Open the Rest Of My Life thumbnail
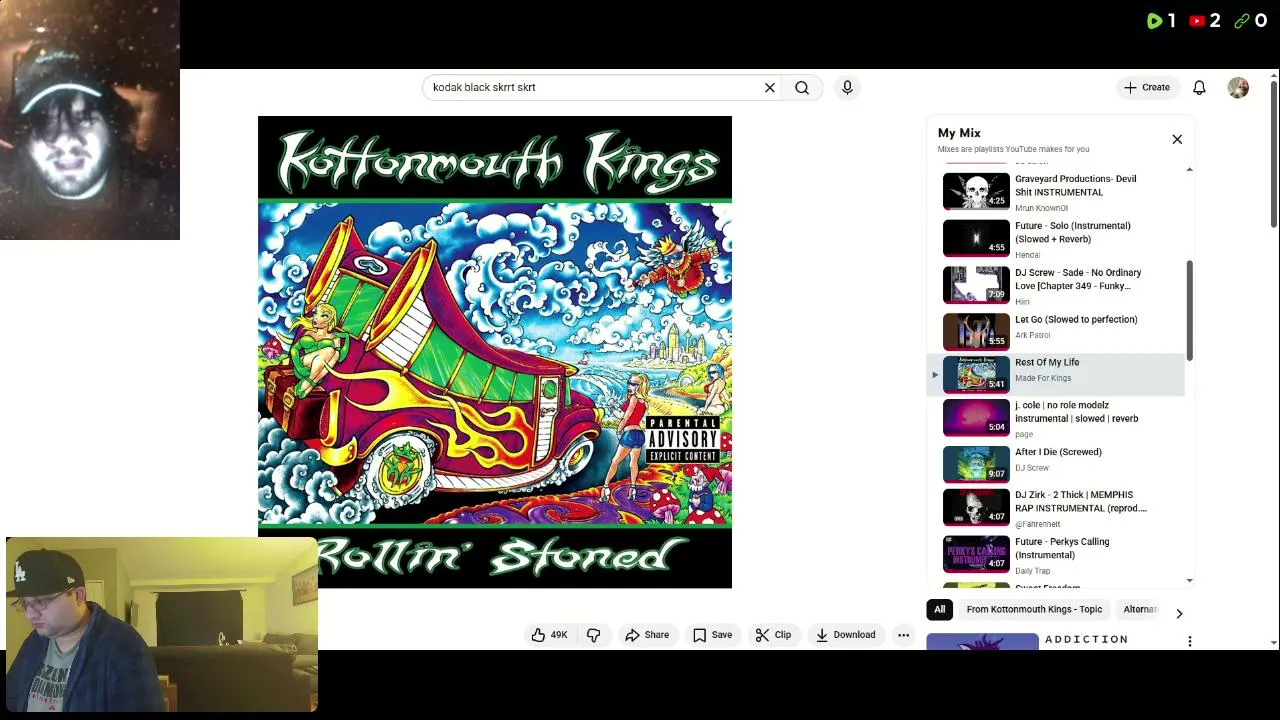The width and height of the screenshot is (1280, 720). 976,374
